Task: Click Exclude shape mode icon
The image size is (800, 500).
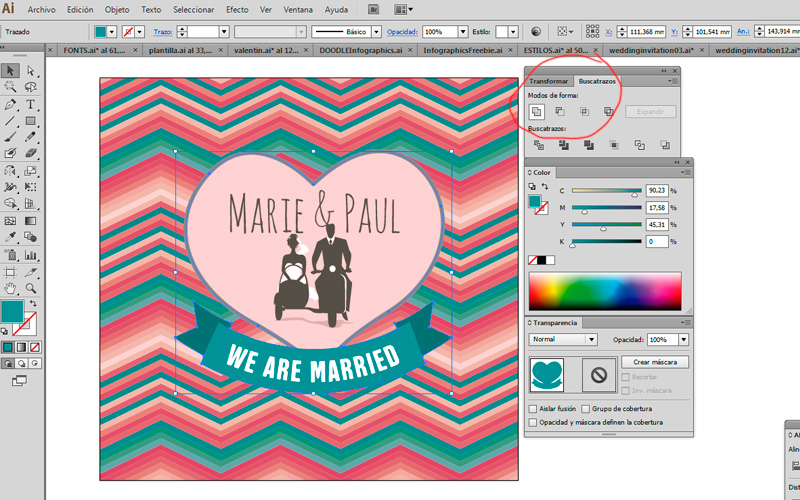Action: [608, 112]
